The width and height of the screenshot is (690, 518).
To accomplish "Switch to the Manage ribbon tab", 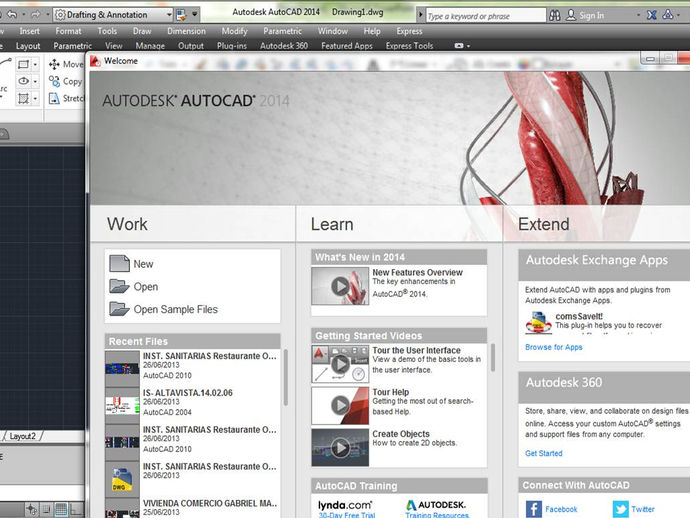I will (x=150, y=45).
